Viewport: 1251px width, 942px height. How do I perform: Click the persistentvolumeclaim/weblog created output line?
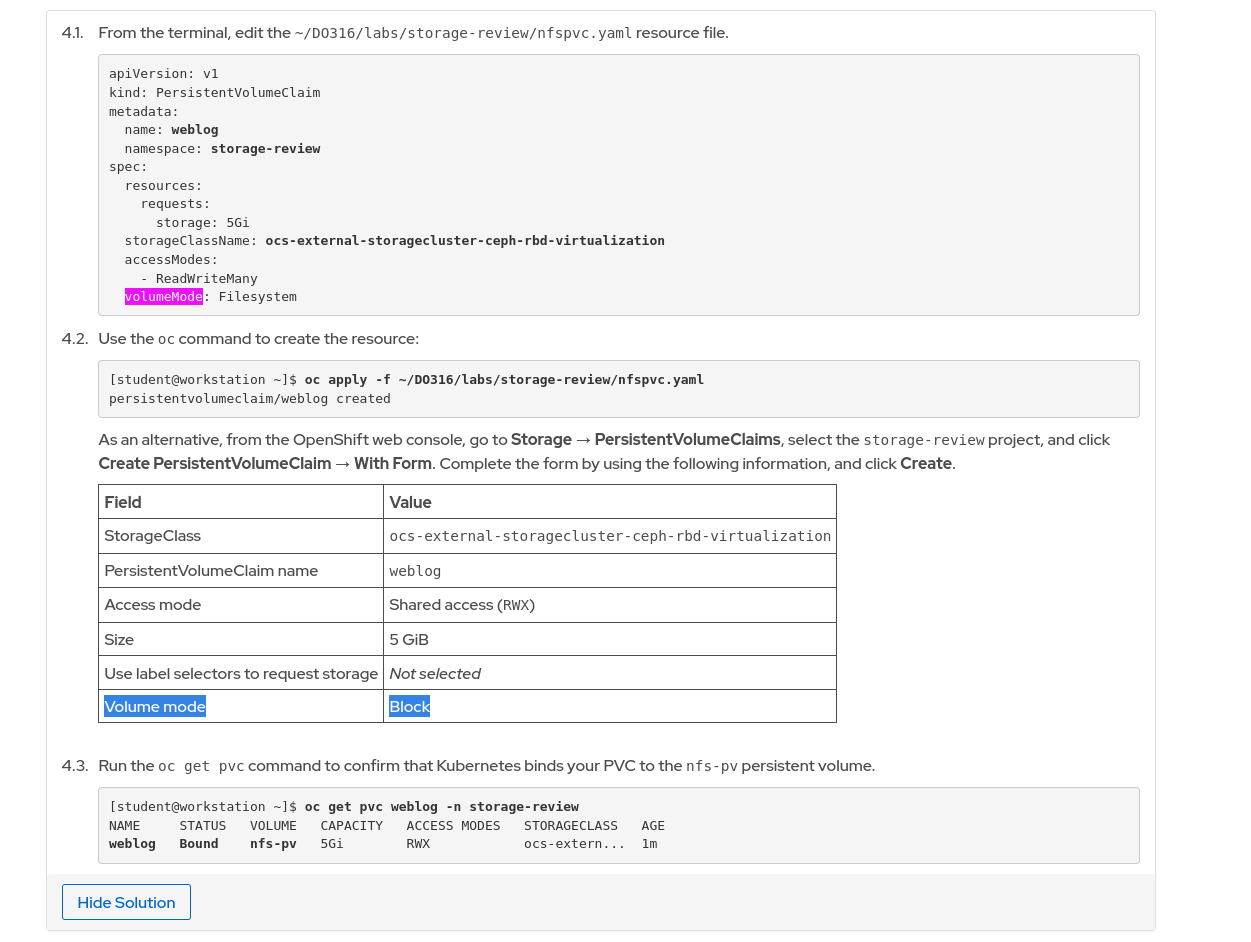[250, 399]
